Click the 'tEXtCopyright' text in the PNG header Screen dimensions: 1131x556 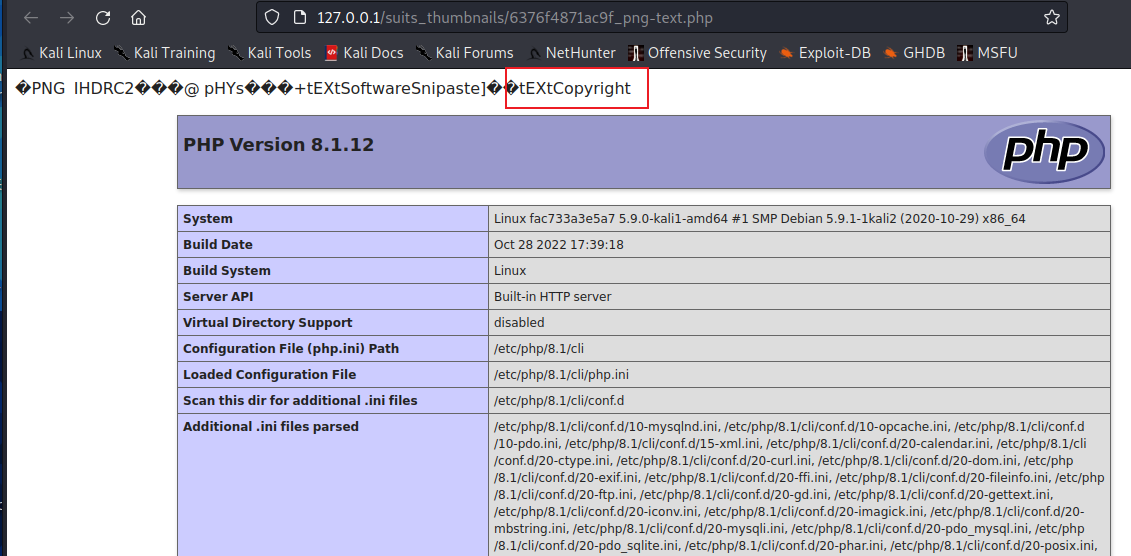(x=575, y=88)
